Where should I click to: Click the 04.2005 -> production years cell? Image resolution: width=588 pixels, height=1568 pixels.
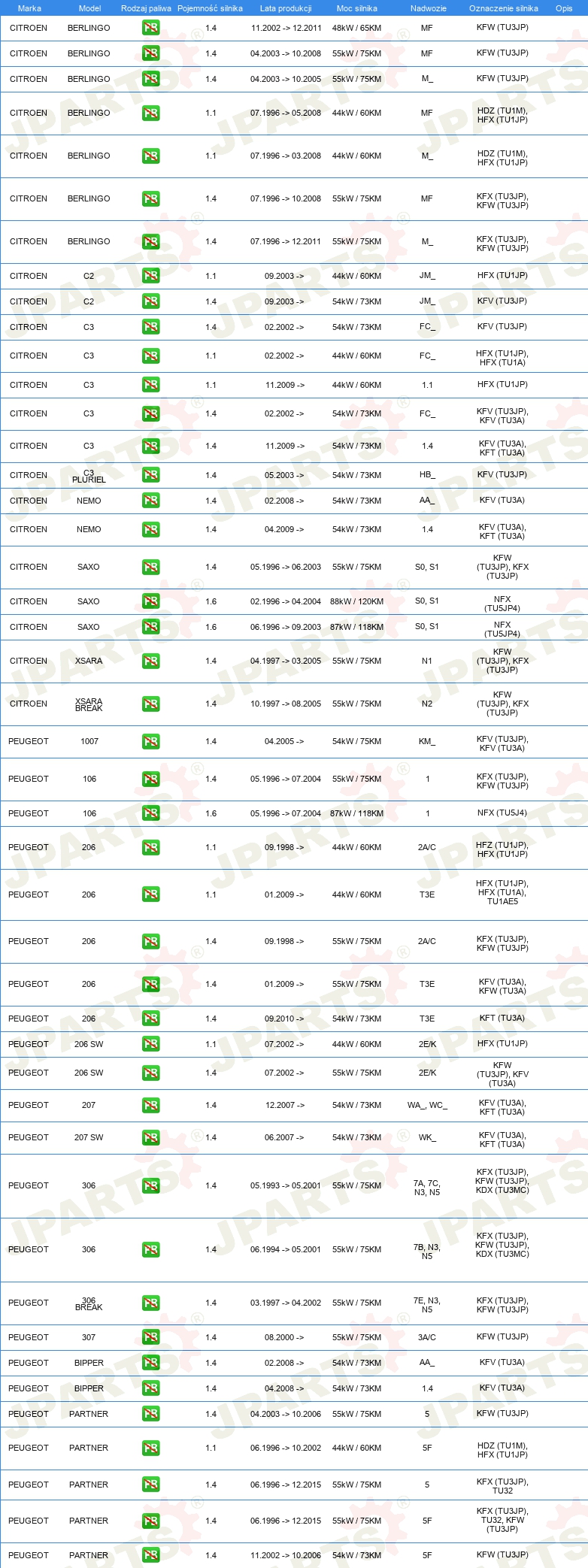[284, 741]
